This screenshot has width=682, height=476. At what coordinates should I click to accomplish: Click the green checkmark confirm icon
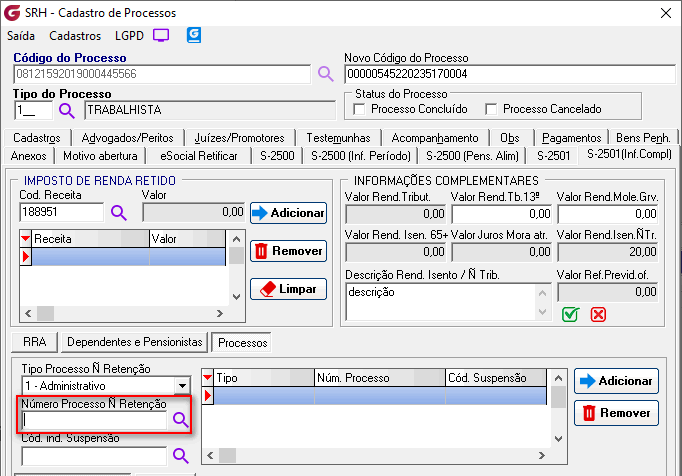(x=570, y=314)
